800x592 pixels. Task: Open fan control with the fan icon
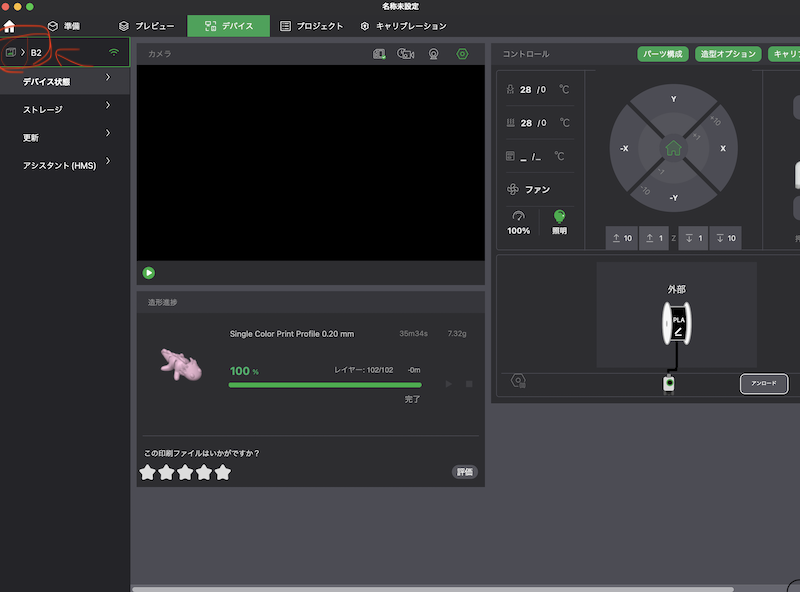[515, 189]
